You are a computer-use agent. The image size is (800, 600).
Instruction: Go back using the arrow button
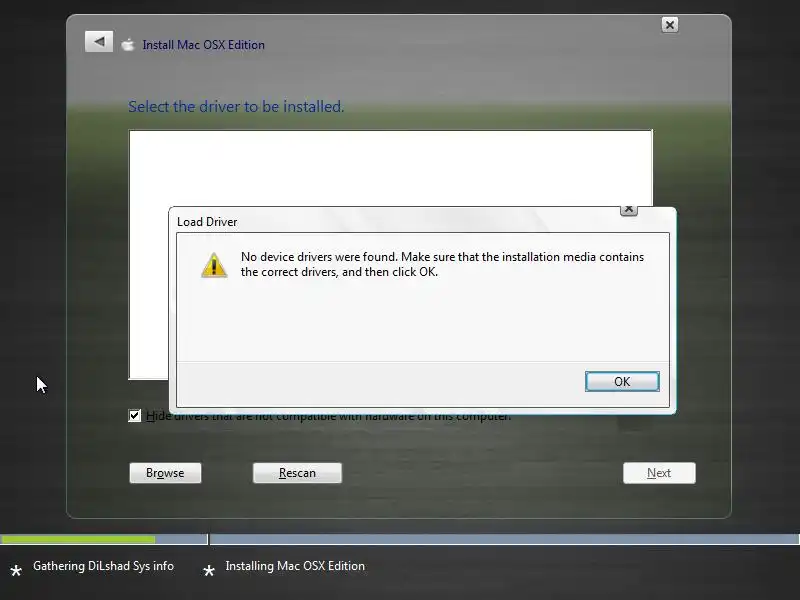click(x=99, y=42)
